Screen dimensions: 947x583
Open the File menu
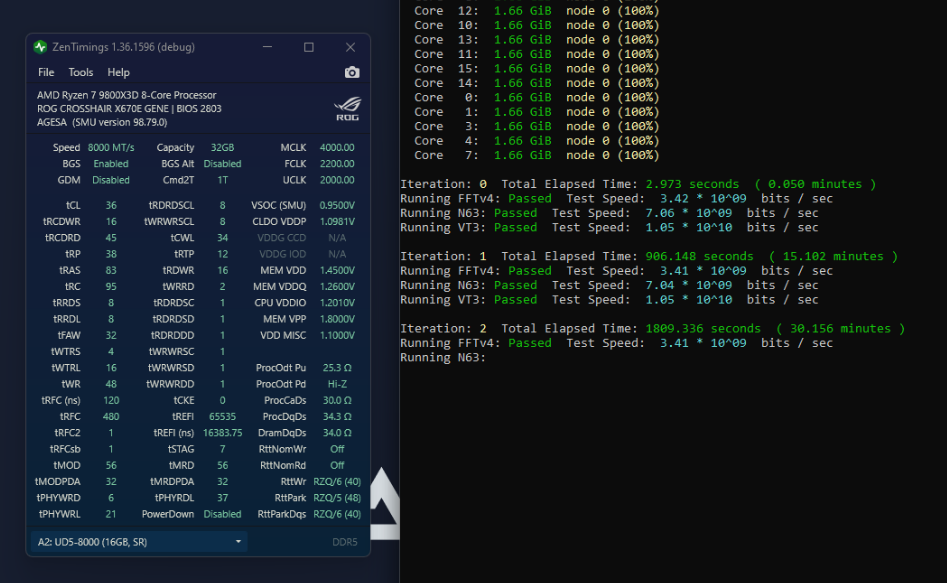[46, 72]
